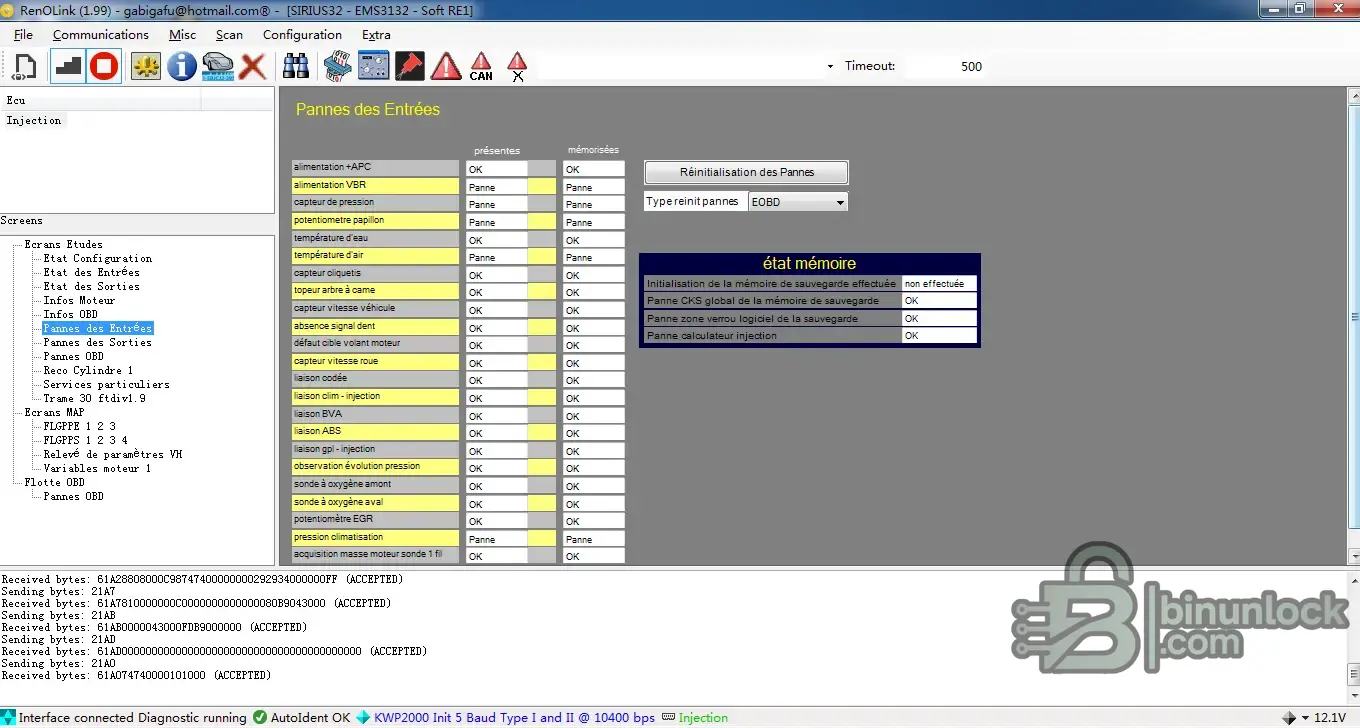This screenshot has height=728, width=1360.
Task: Open the Misc menu
Action: 183,35
